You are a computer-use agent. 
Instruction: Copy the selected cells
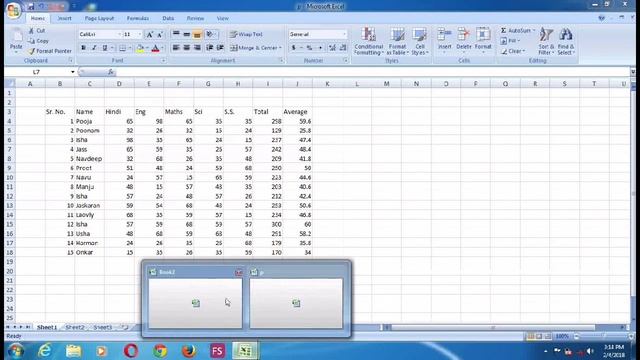coord(38,41)
